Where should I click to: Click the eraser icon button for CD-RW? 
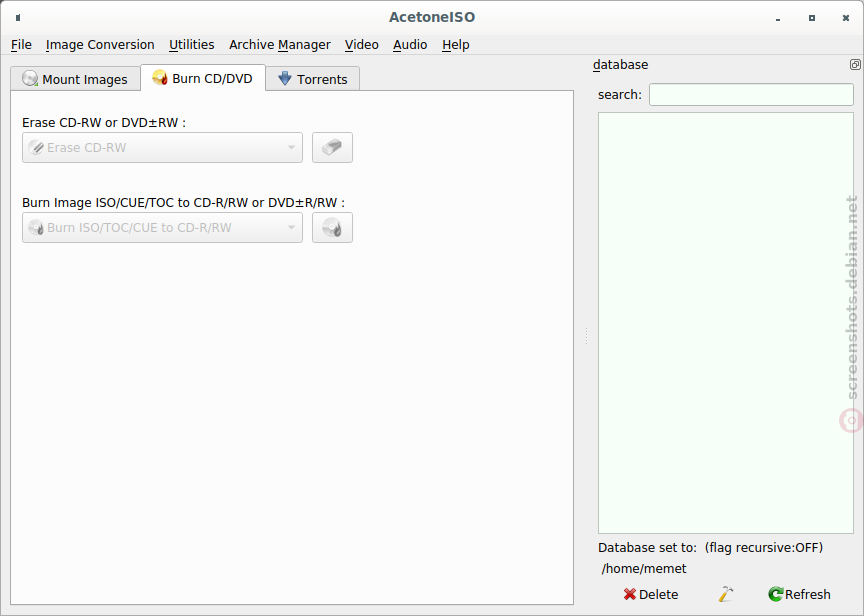coord(332,148)
